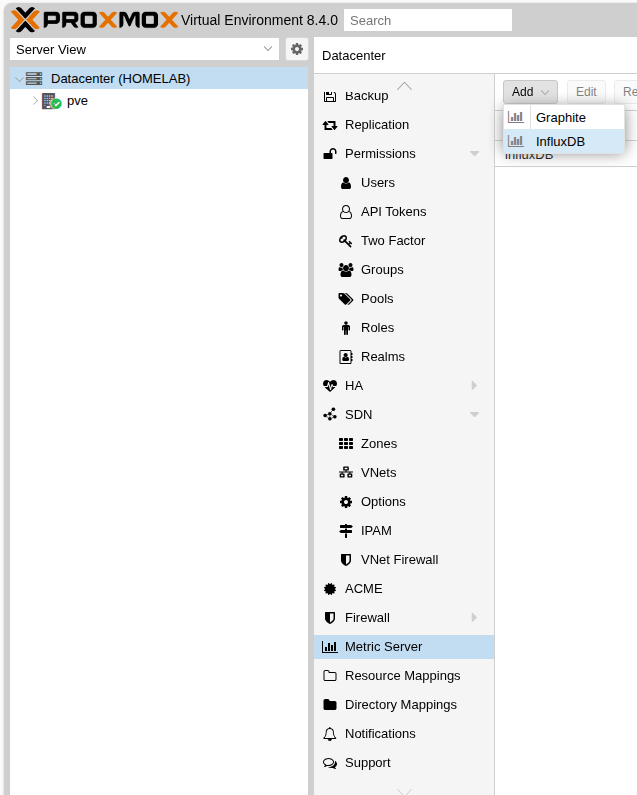This screenshot has width=637, height=795.
Task: Collapse the SDN submenu arrow
Action: [x=475, y=415]
